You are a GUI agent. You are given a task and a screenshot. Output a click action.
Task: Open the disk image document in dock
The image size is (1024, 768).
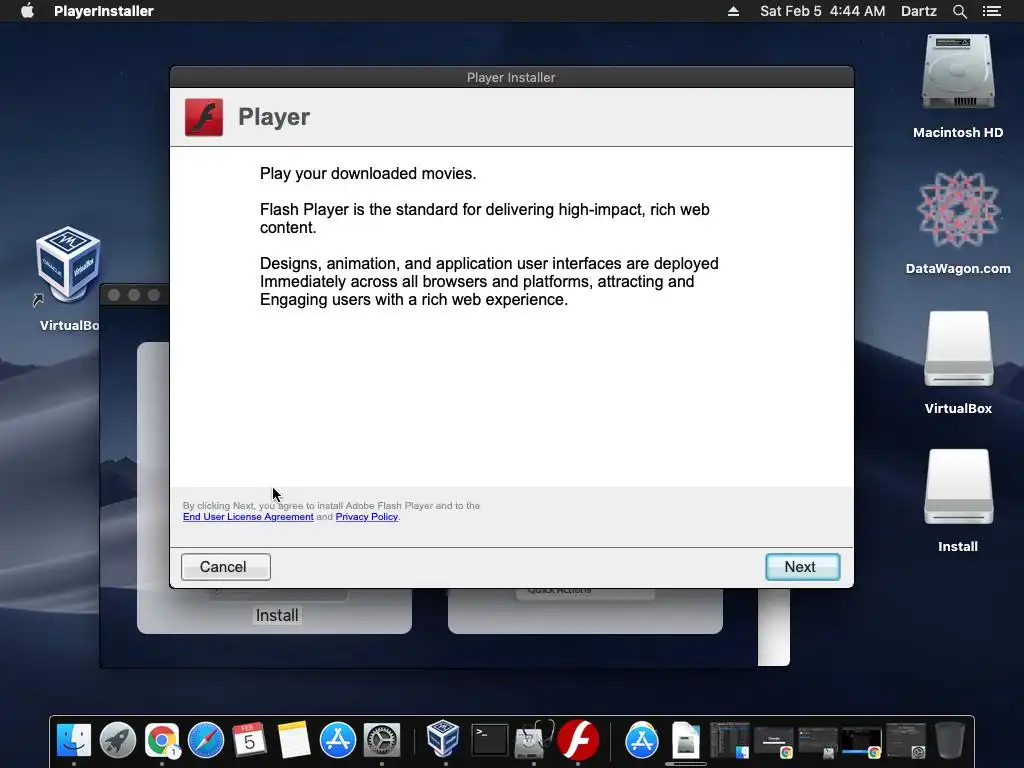[686, 741]
